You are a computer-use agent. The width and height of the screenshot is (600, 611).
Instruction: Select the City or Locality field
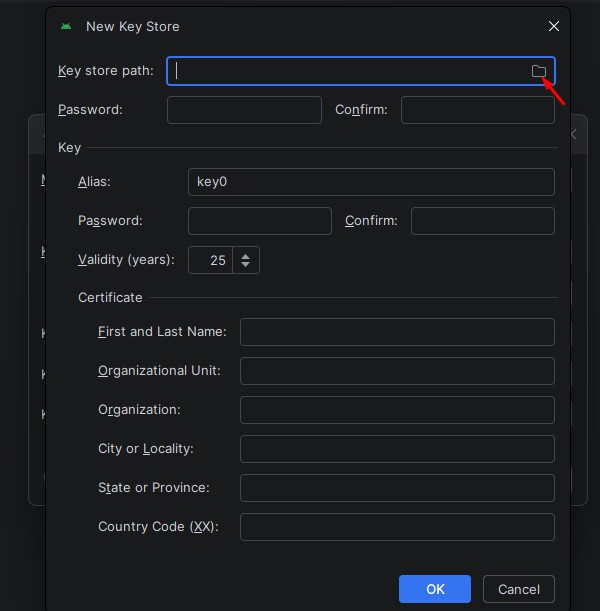(x=397, y=449)
